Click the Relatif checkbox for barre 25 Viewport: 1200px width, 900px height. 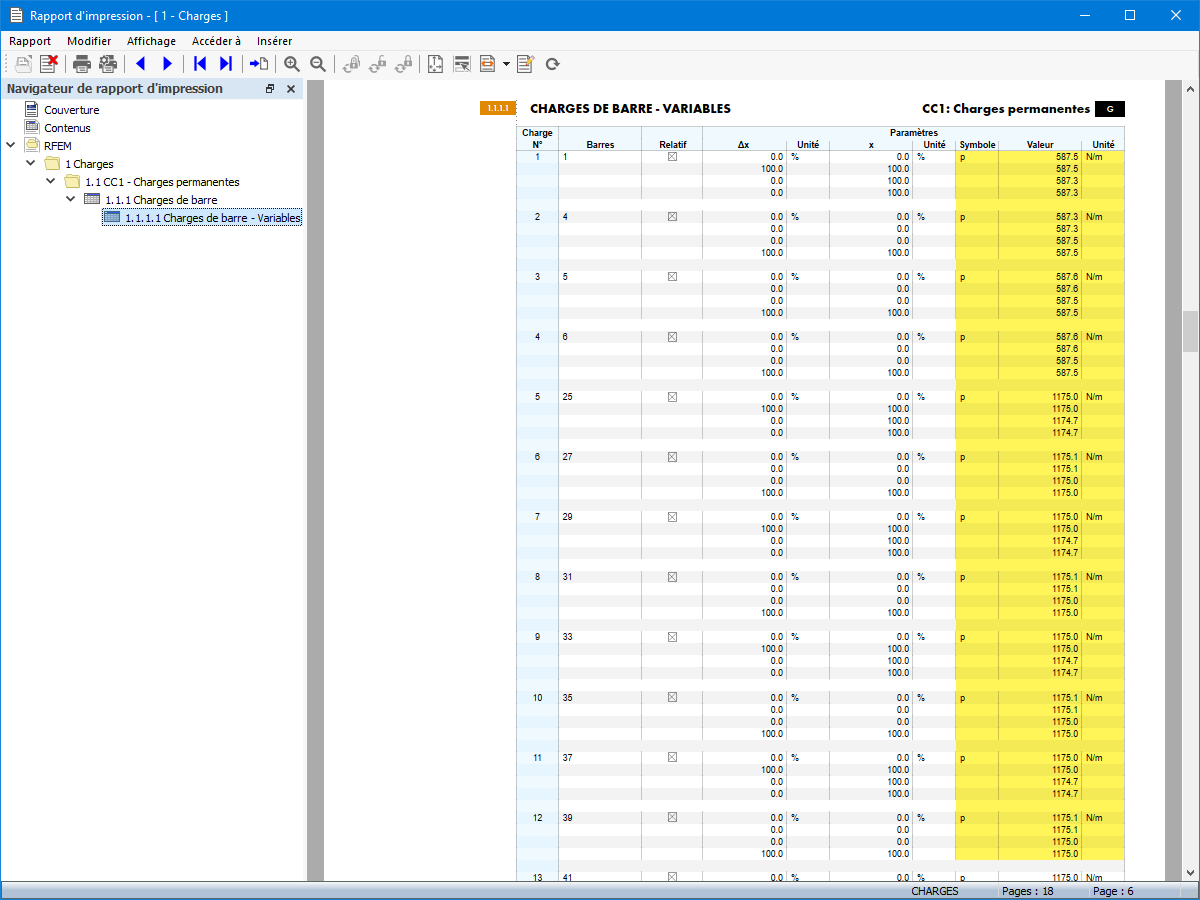click(672, 397)
